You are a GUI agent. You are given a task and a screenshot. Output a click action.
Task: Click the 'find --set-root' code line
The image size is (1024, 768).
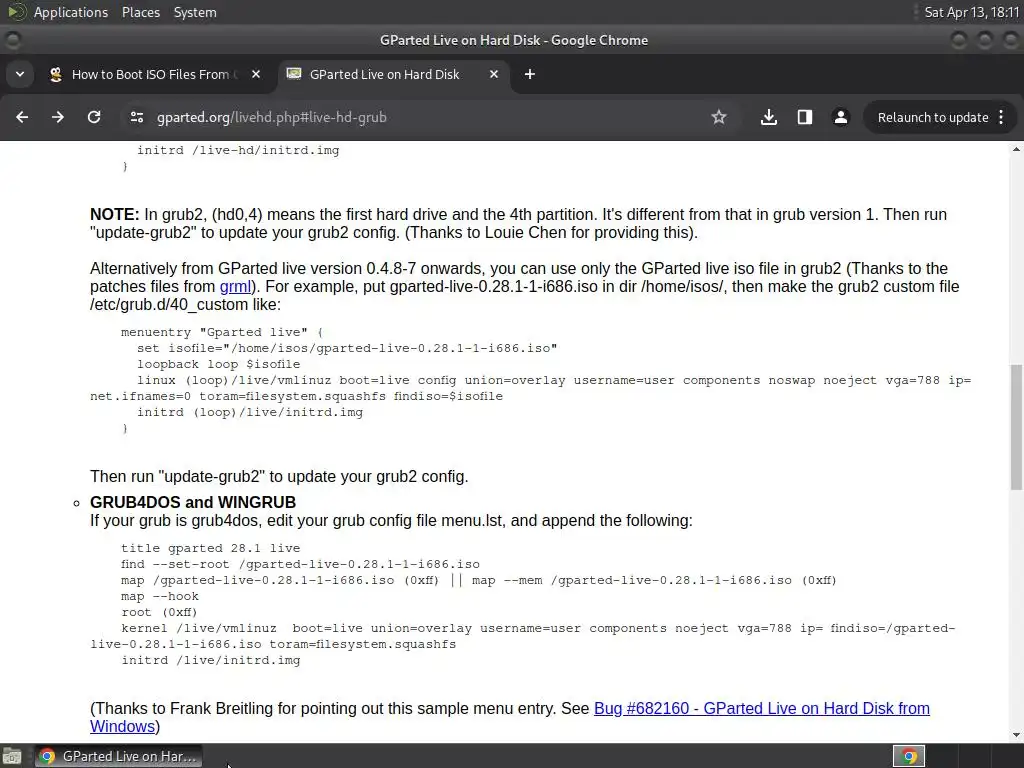coord(300,564)
